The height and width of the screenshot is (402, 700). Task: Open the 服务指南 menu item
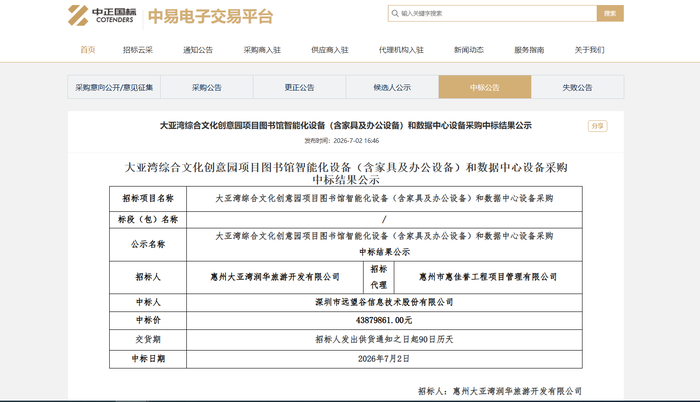[x=529, y=50]
